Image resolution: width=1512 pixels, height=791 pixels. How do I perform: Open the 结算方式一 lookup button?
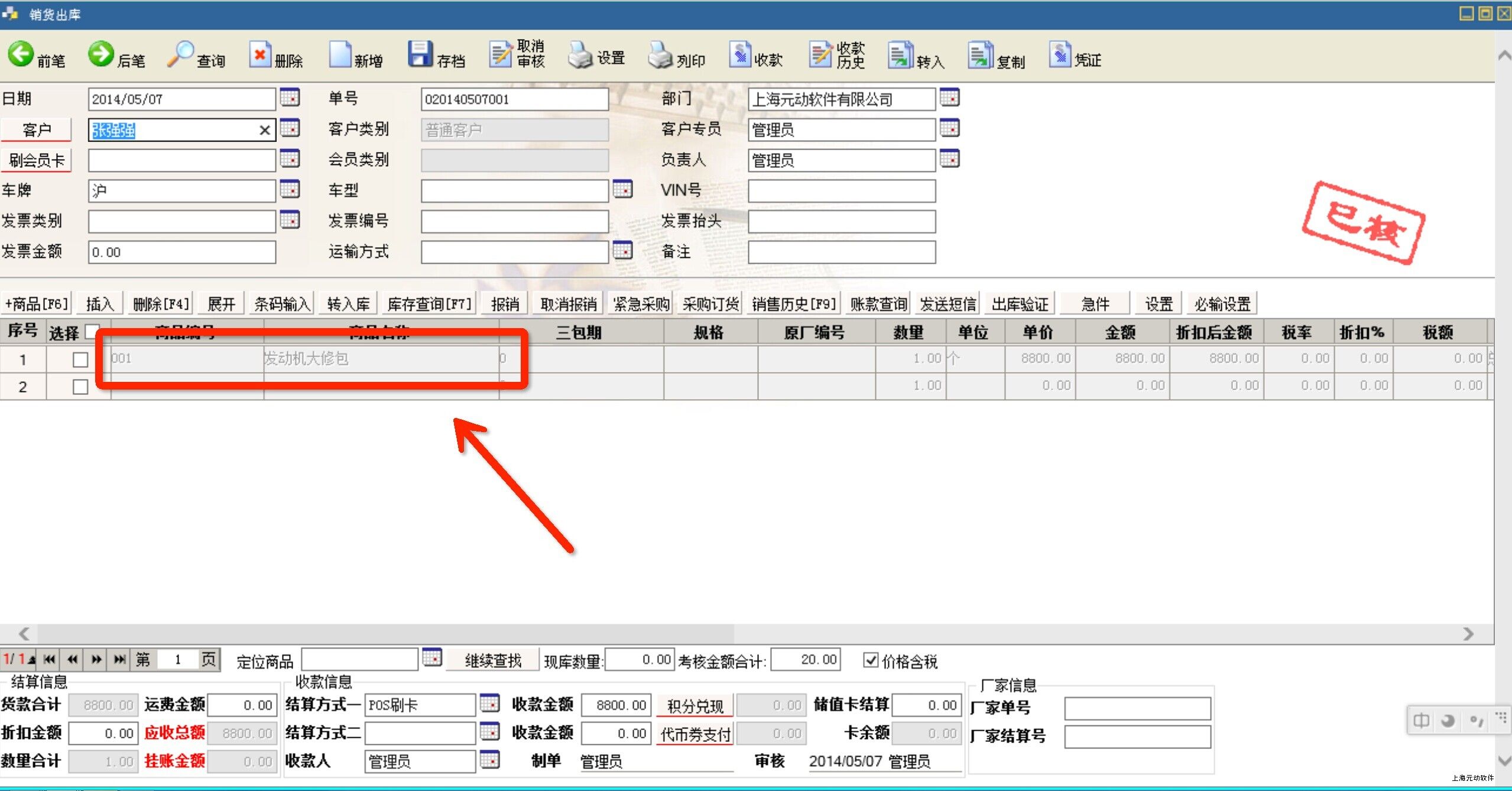click(x=489, y=704)
